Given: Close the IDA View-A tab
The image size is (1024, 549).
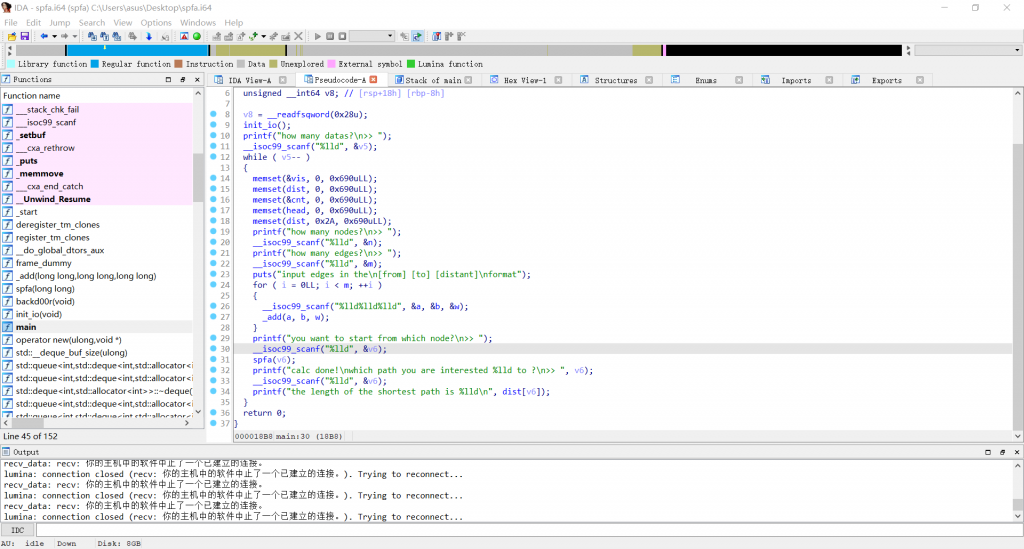Looking at the screenshot, I should [283, 80].
